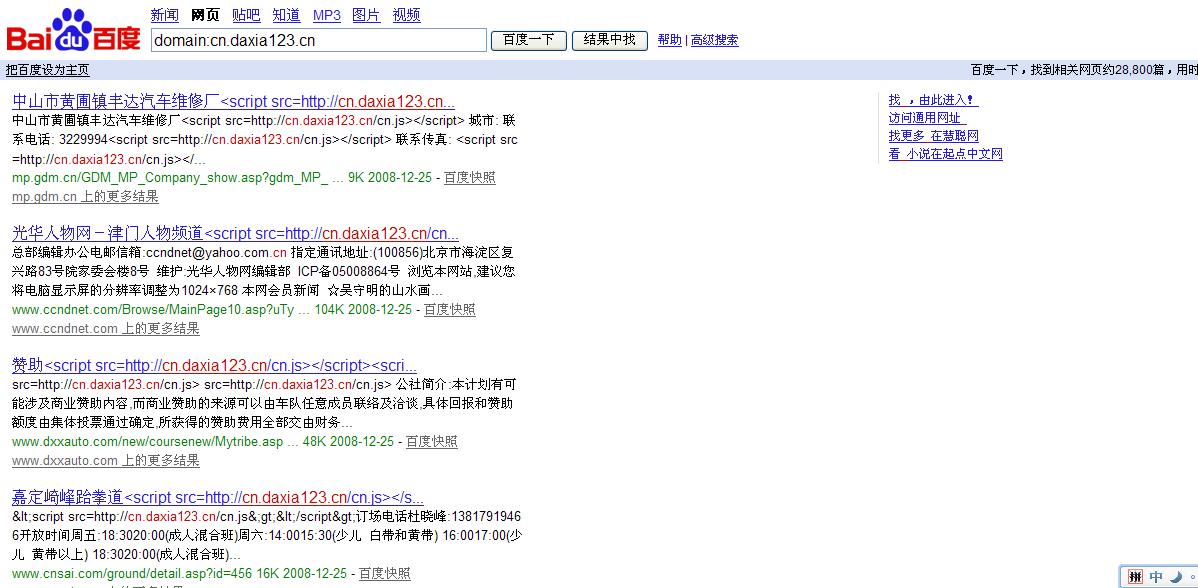Click the green URL www.dxxauto.com/new/coursenew/Mytribe.asp
The height and width of the screenshot is (588, 1198).
point(147,442)
